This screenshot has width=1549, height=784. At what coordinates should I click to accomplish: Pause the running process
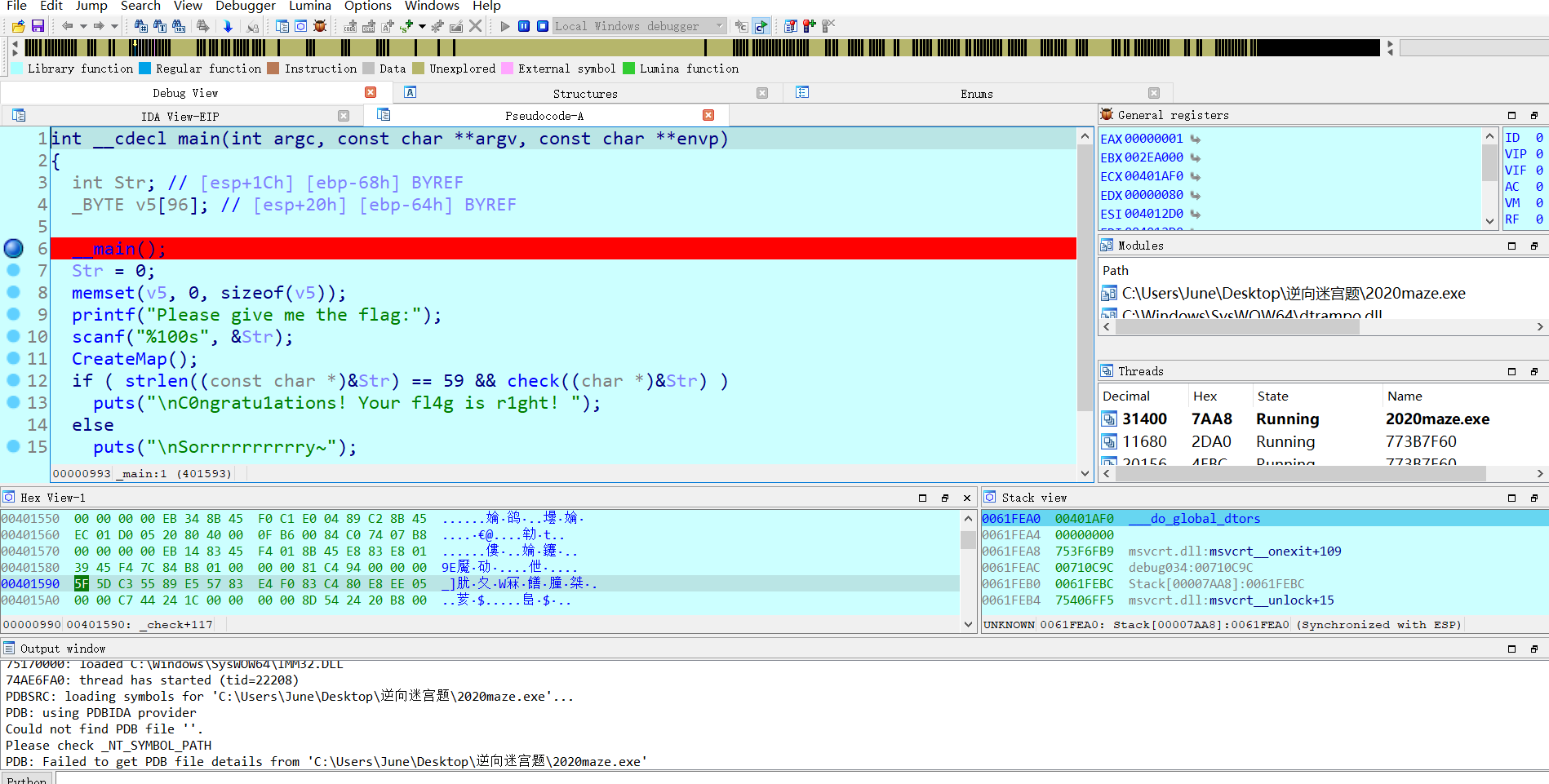[x=522, y=25]
